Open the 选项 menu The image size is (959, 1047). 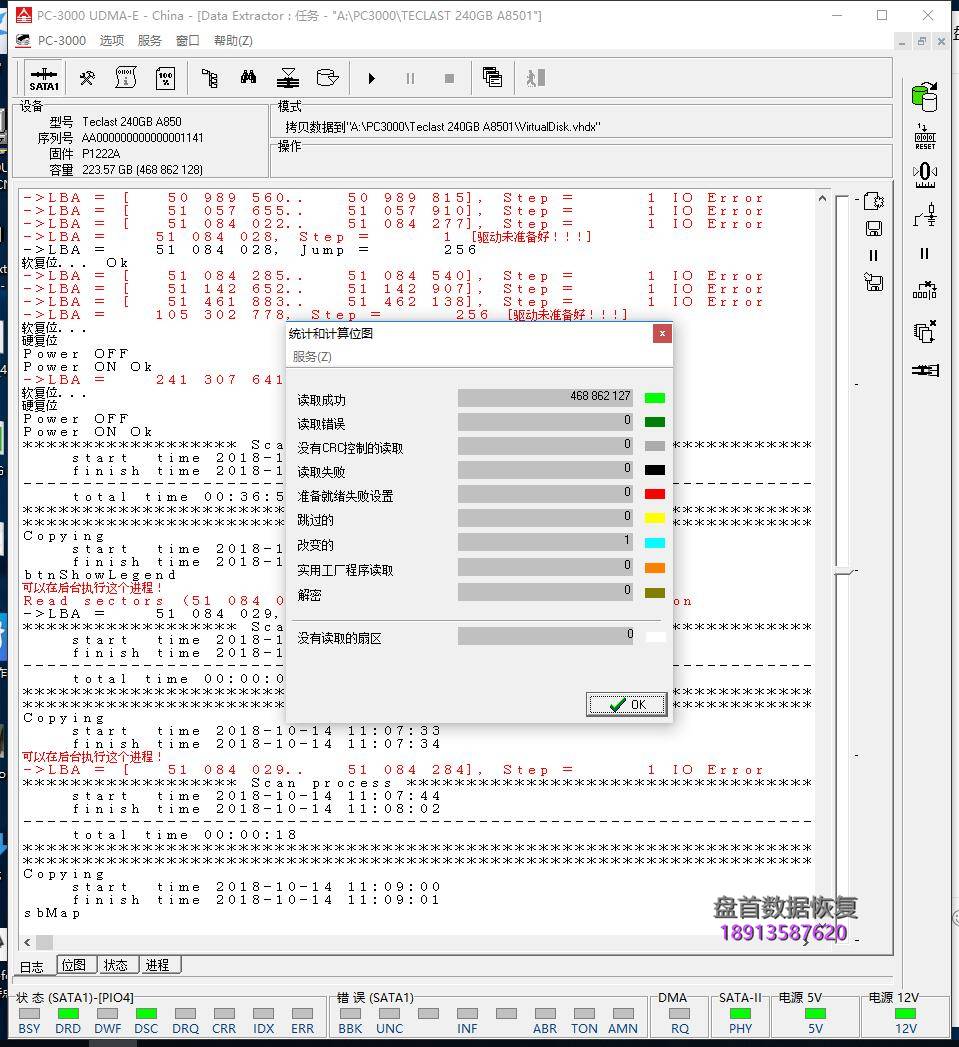[x=111, y=41]
